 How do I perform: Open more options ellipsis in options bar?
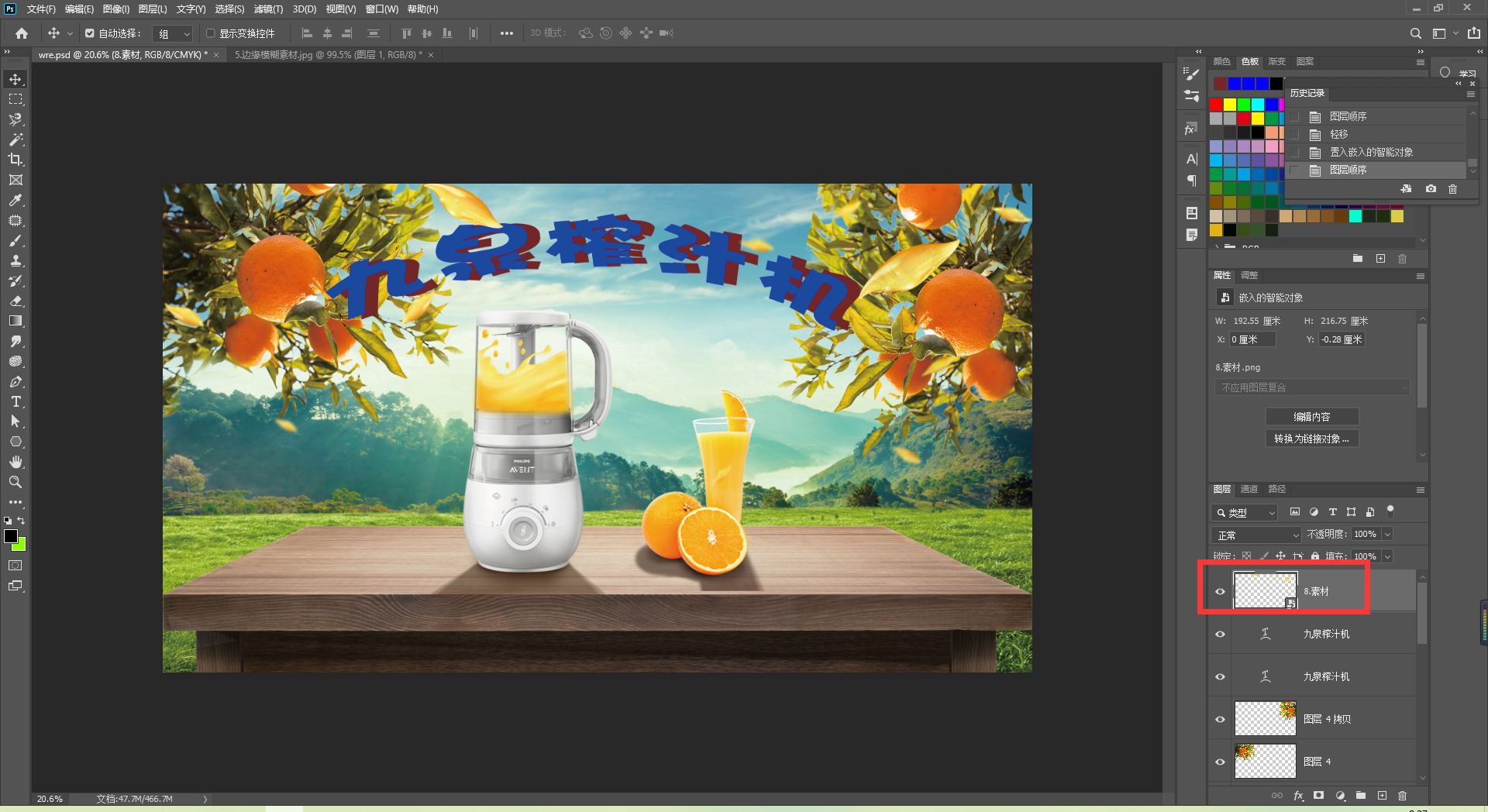(507, 33)
